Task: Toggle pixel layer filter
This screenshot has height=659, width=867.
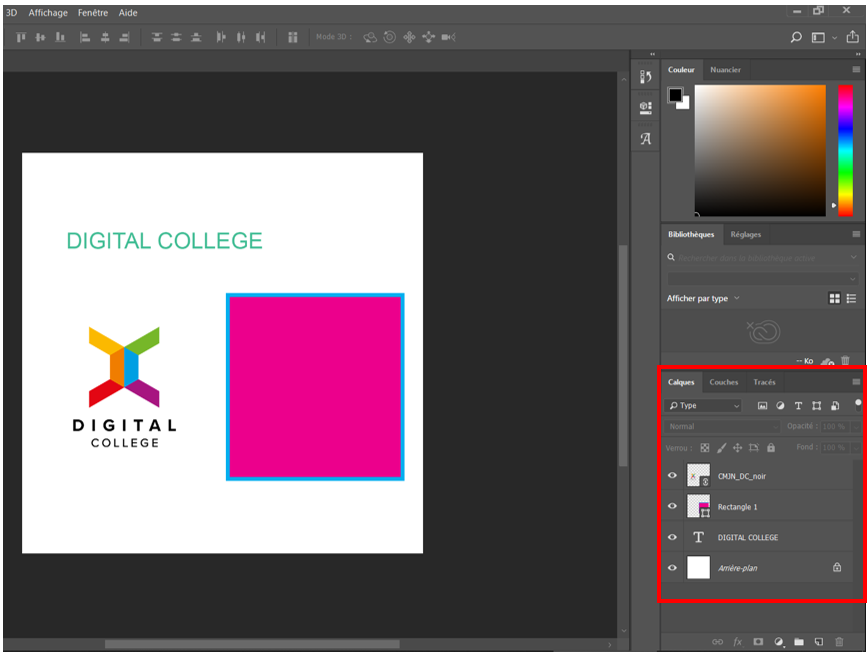Action: pos(762,406)
